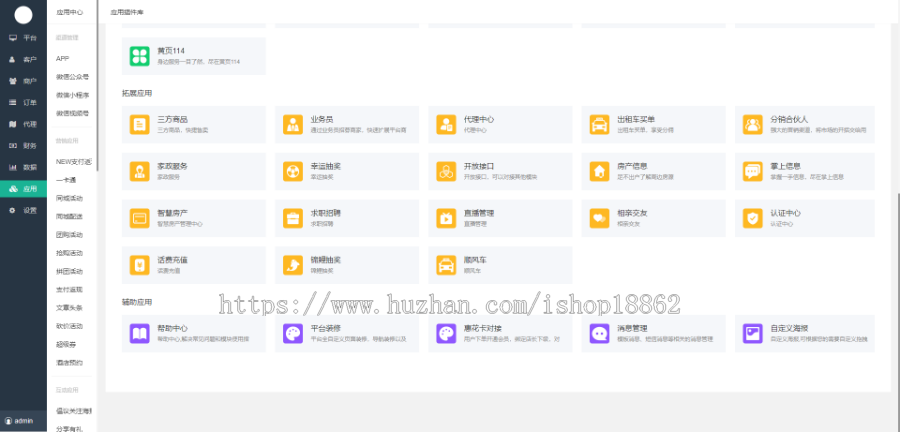Image resolution: width=900 pixels, height=432 pixels.
Task: Open the 家政服务 app icon
Action: coord(139,171)
